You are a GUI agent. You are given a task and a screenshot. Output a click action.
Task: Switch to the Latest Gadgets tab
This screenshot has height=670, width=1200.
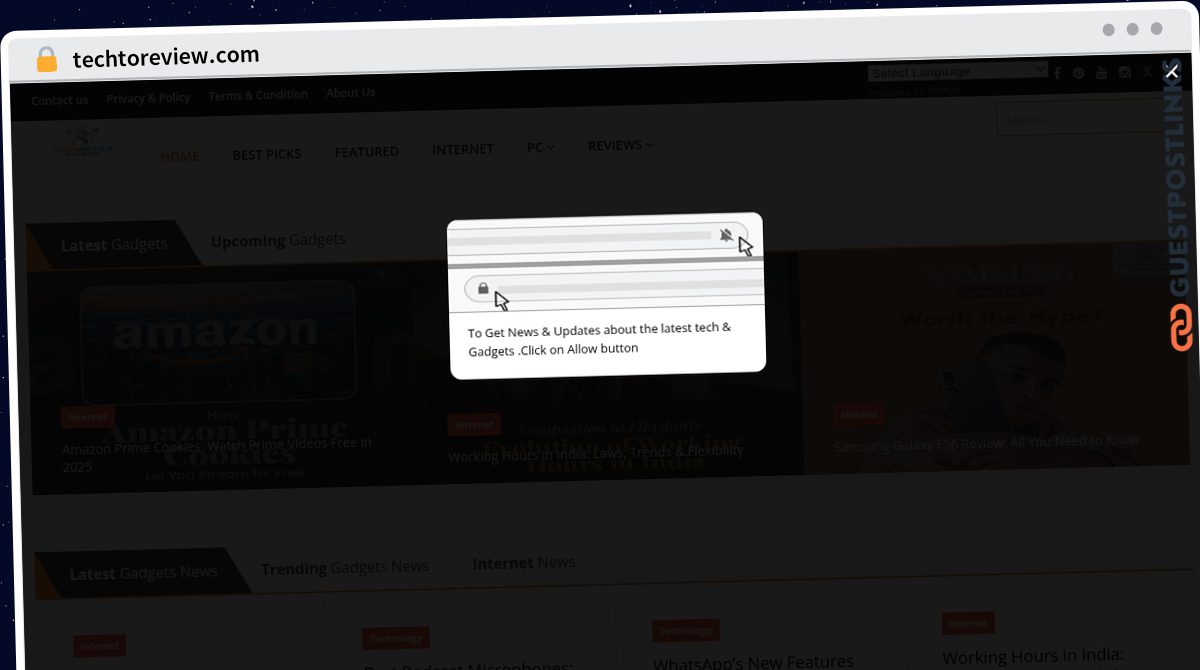[114, 245]
